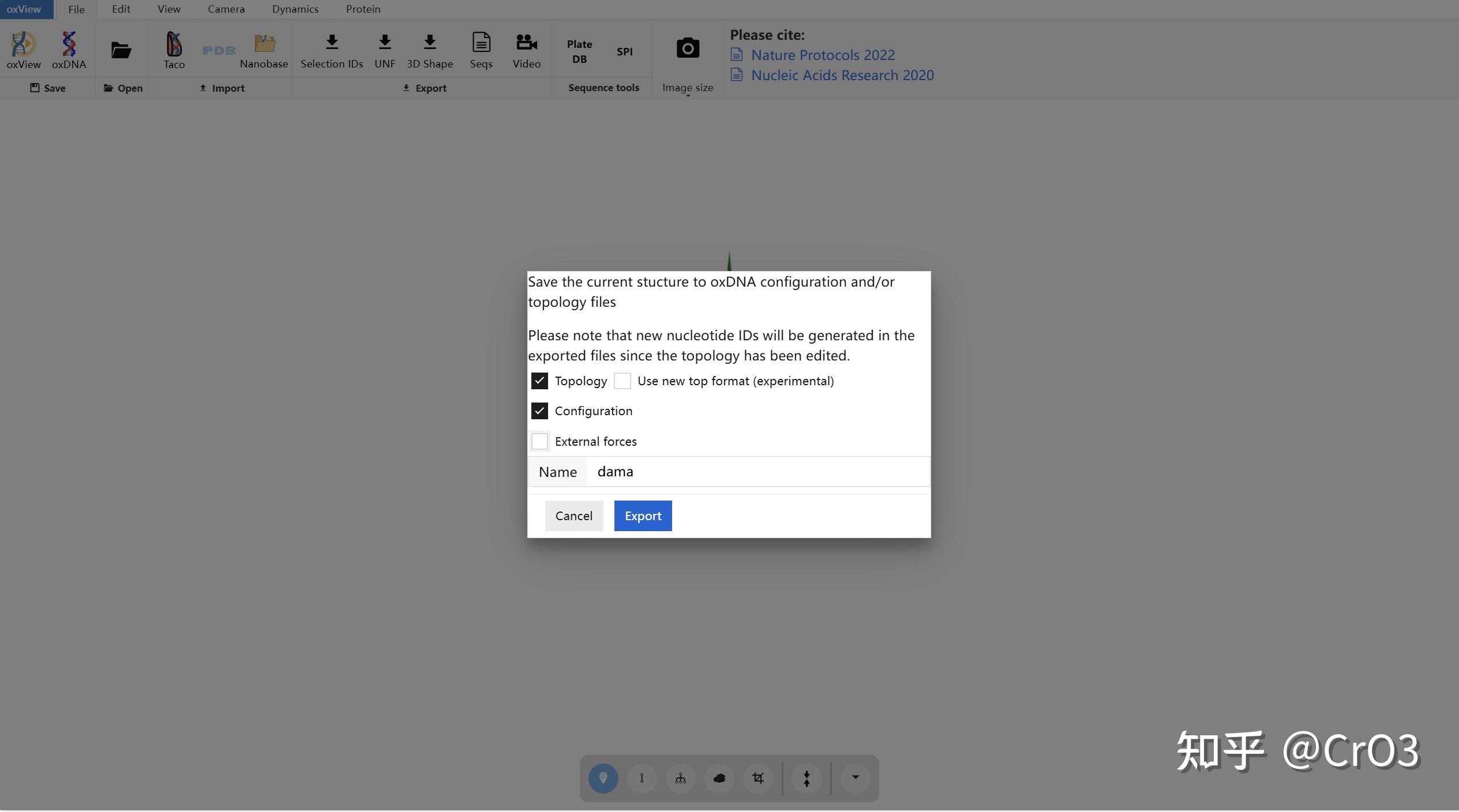This screenshot has width=1459, height=812.
Task: Click the hierarchy tree selection icon
Action: 681,779
